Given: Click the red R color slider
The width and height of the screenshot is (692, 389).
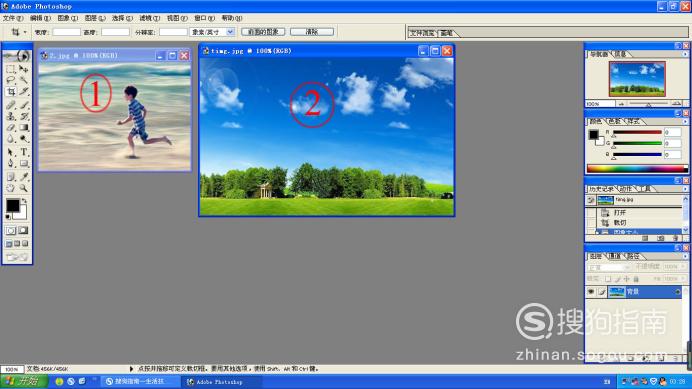Looking at the screenshot, I should pyautogui.click(x=637, y=132).
